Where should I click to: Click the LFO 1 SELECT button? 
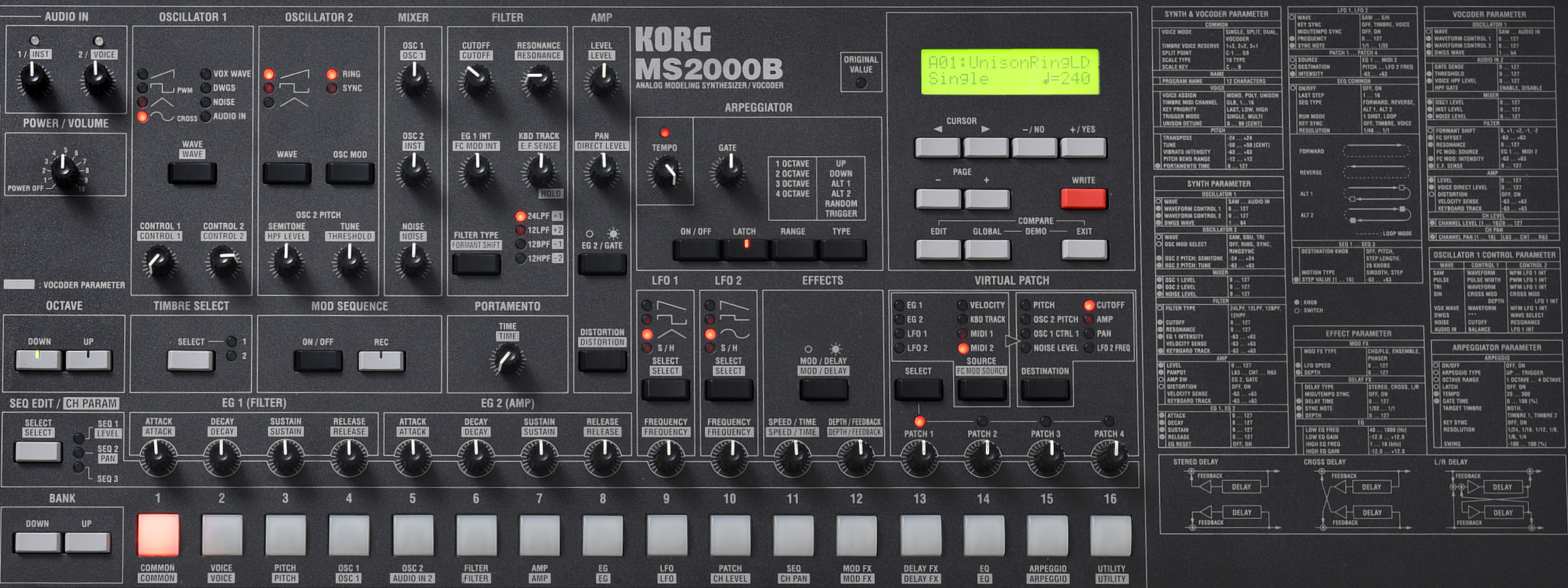click(666, 389)
